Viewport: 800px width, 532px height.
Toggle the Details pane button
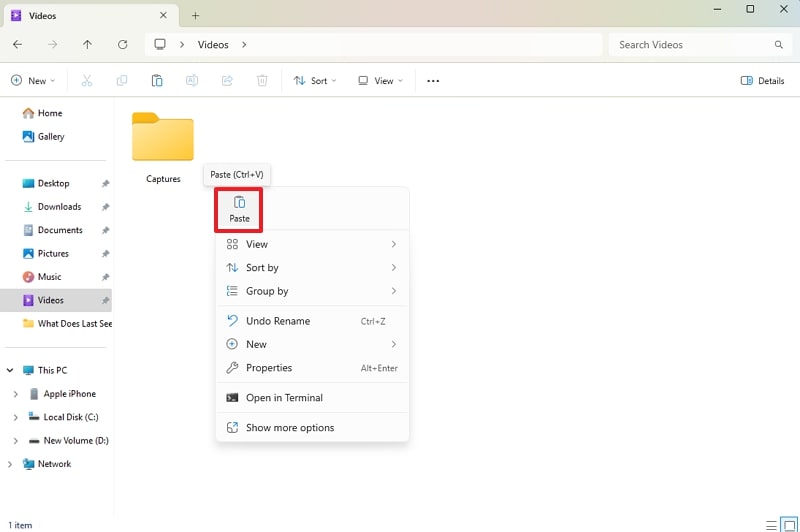tap(762, 81)
